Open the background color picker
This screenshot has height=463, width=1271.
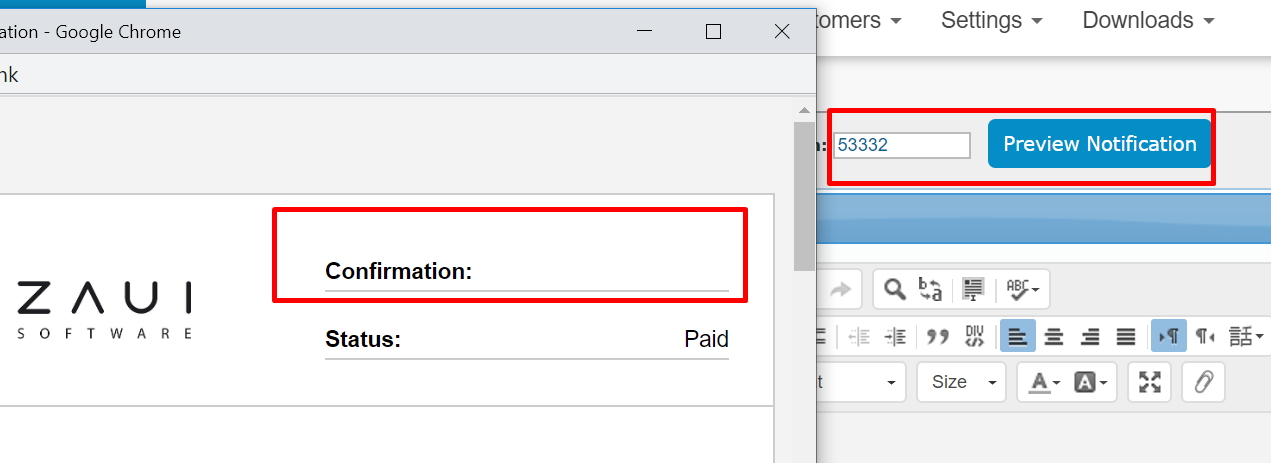point(1090,382)
